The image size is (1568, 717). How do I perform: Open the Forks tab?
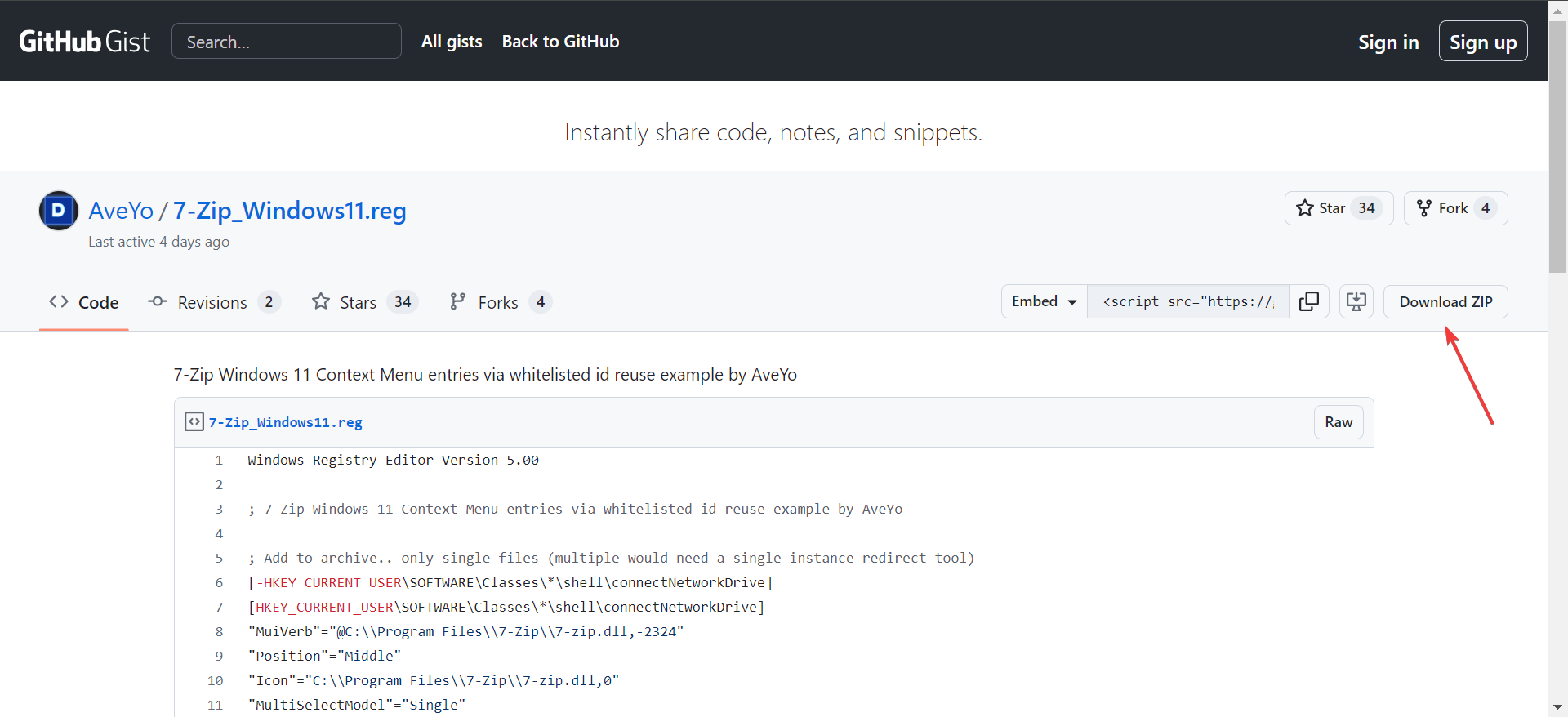pyautogui.click(x=501, y=302)
